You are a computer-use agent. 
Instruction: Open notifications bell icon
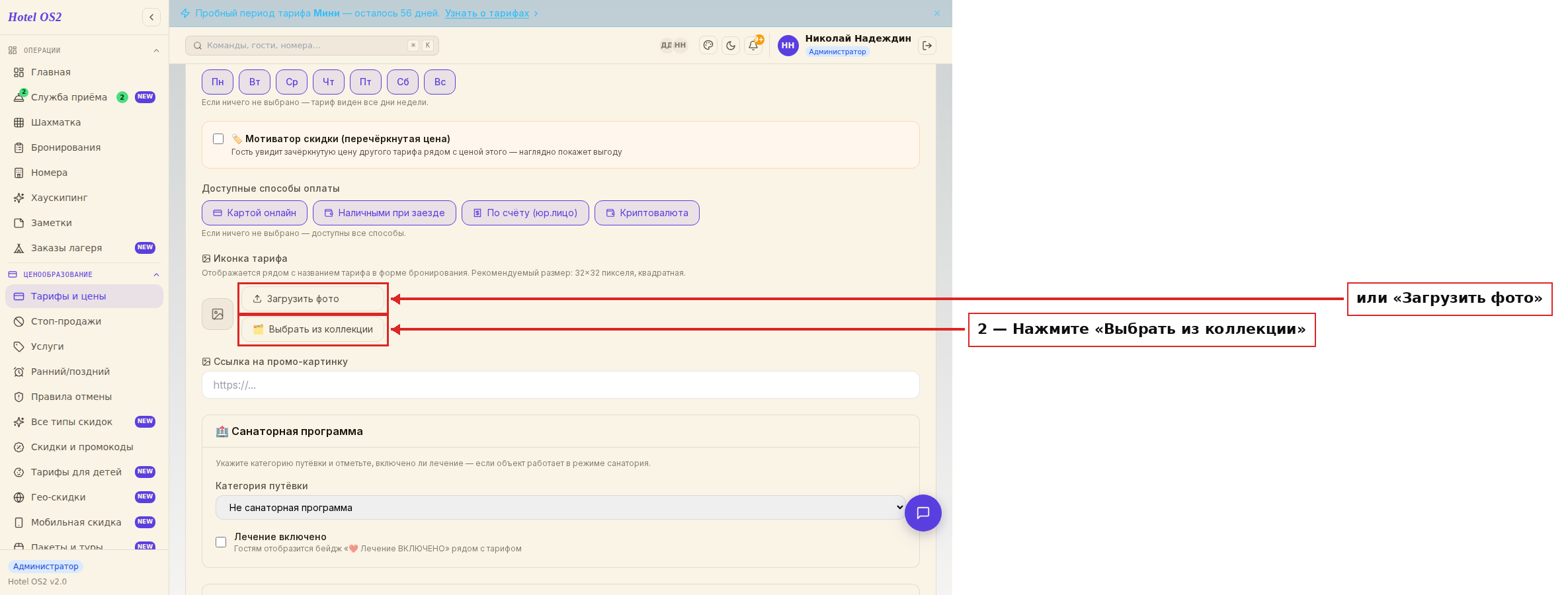tap(753, 46)
